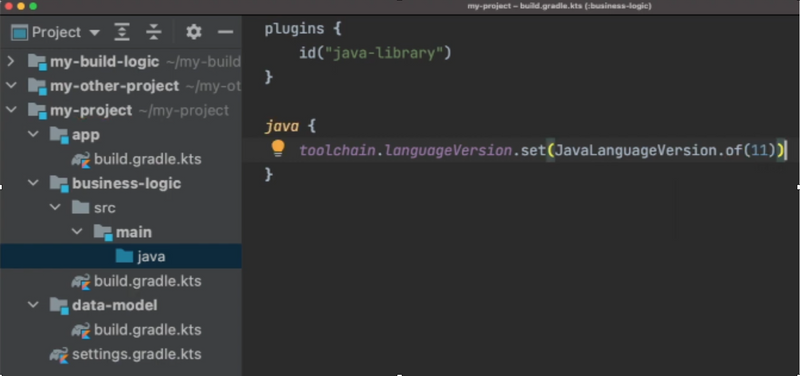Click the Gradle icon of data-model build.gradle.kts
Image resolution: width=800 pixels, height=376 pixels.
(x=81, y=330)
